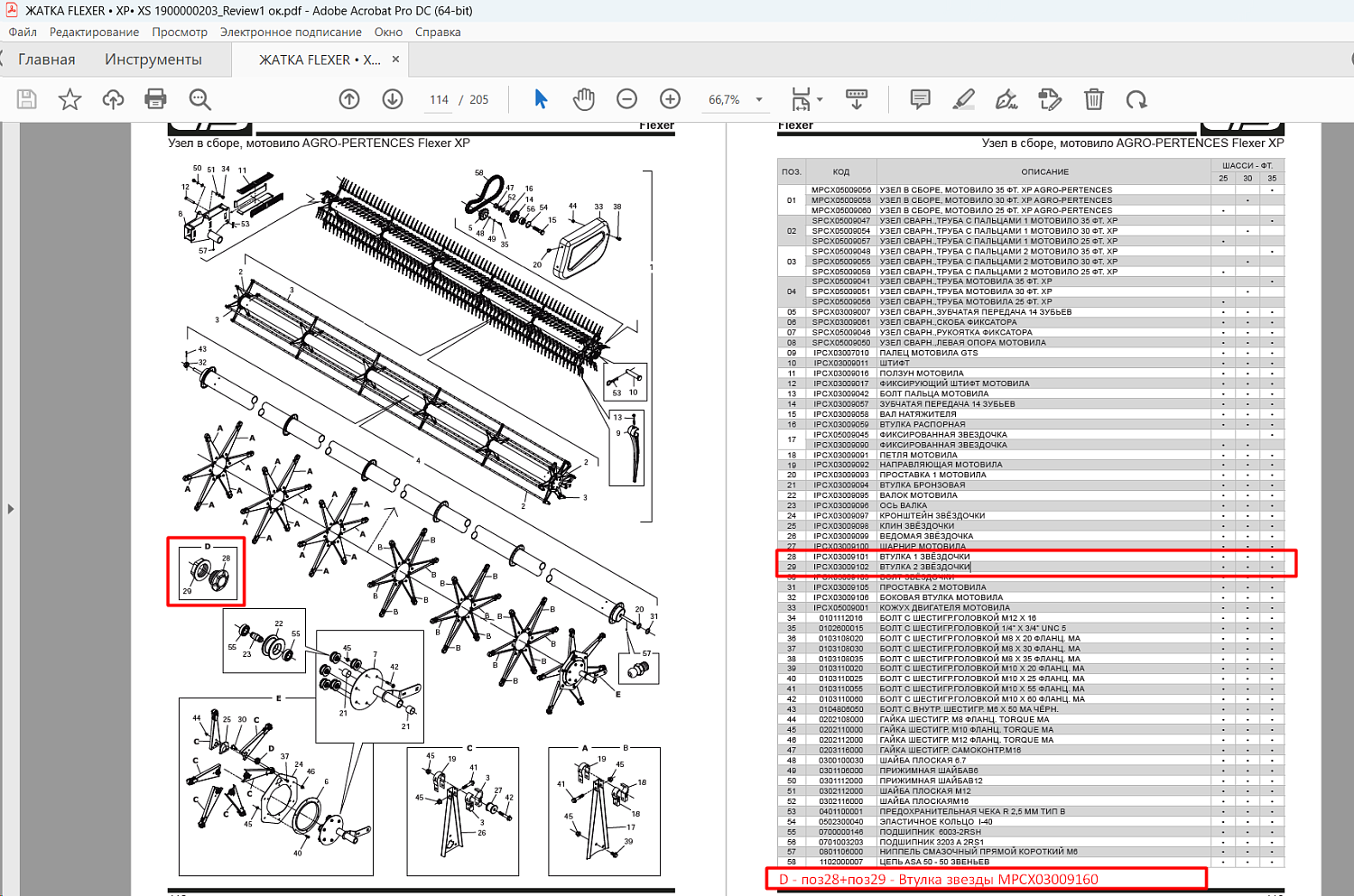The width and height of the screenshot is (1354, 896).
Task: Go to the previous page with the up arrow
Action: 349,99
